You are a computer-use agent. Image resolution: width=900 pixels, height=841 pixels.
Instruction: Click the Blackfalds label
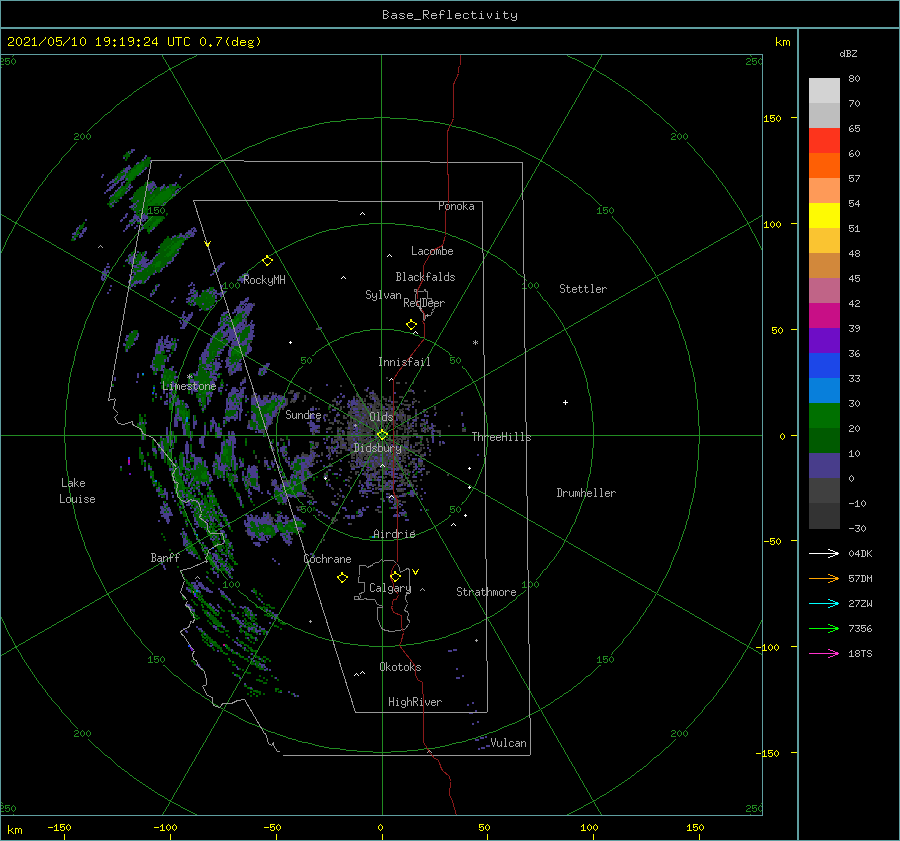[x=425, y=277]
